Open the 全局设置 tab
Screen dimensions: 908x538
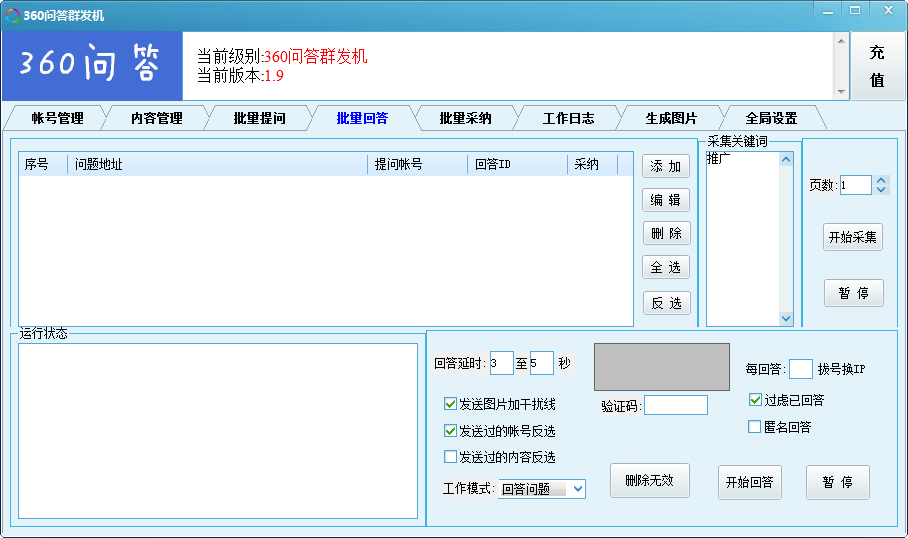(771, 118)
